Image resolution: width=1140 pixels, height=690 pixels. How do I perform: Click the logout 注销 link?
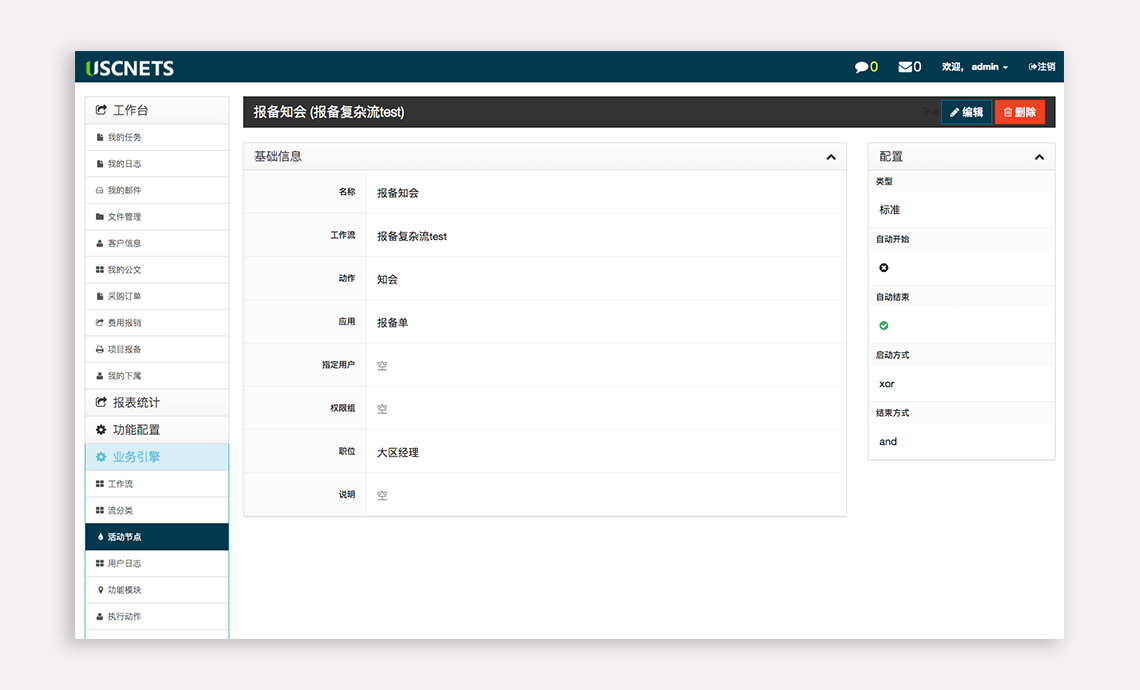(x=1042, y=67)
